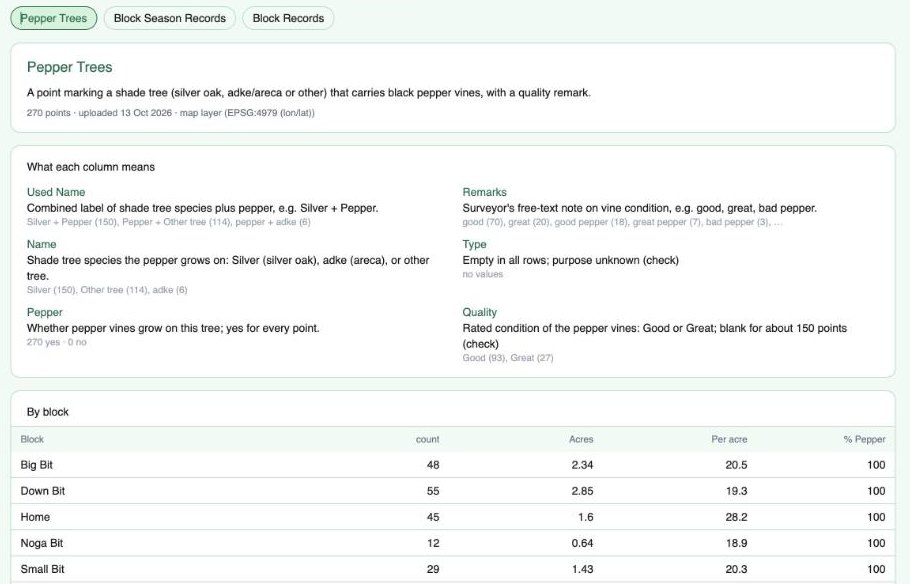
Task: Click per-acre value 18.9 in Noga Bit row
Action: pyautogui.click(x=736, y=543)
